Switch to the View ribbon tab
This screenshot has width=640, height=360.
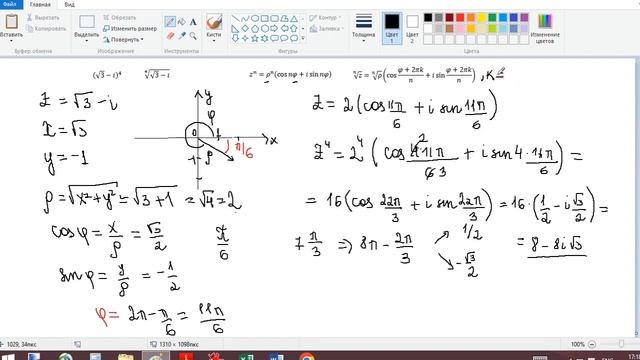click(x=69, y=4)
